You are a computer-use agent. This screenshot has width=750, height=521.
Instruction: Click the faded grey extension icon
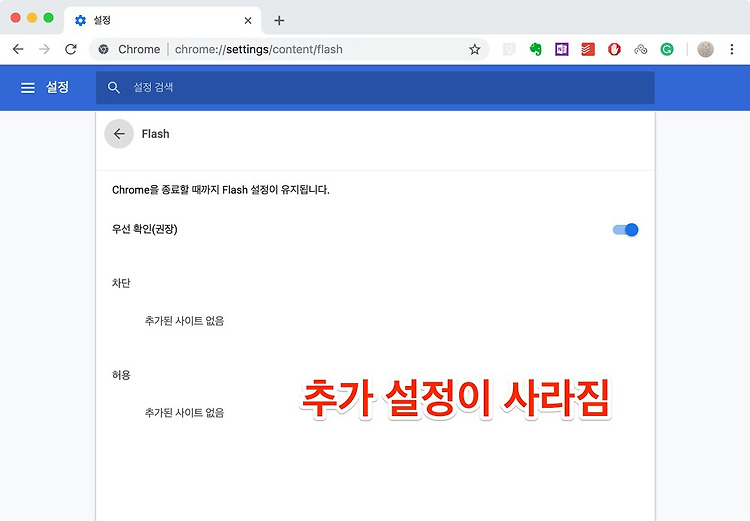tap(509, 49)
